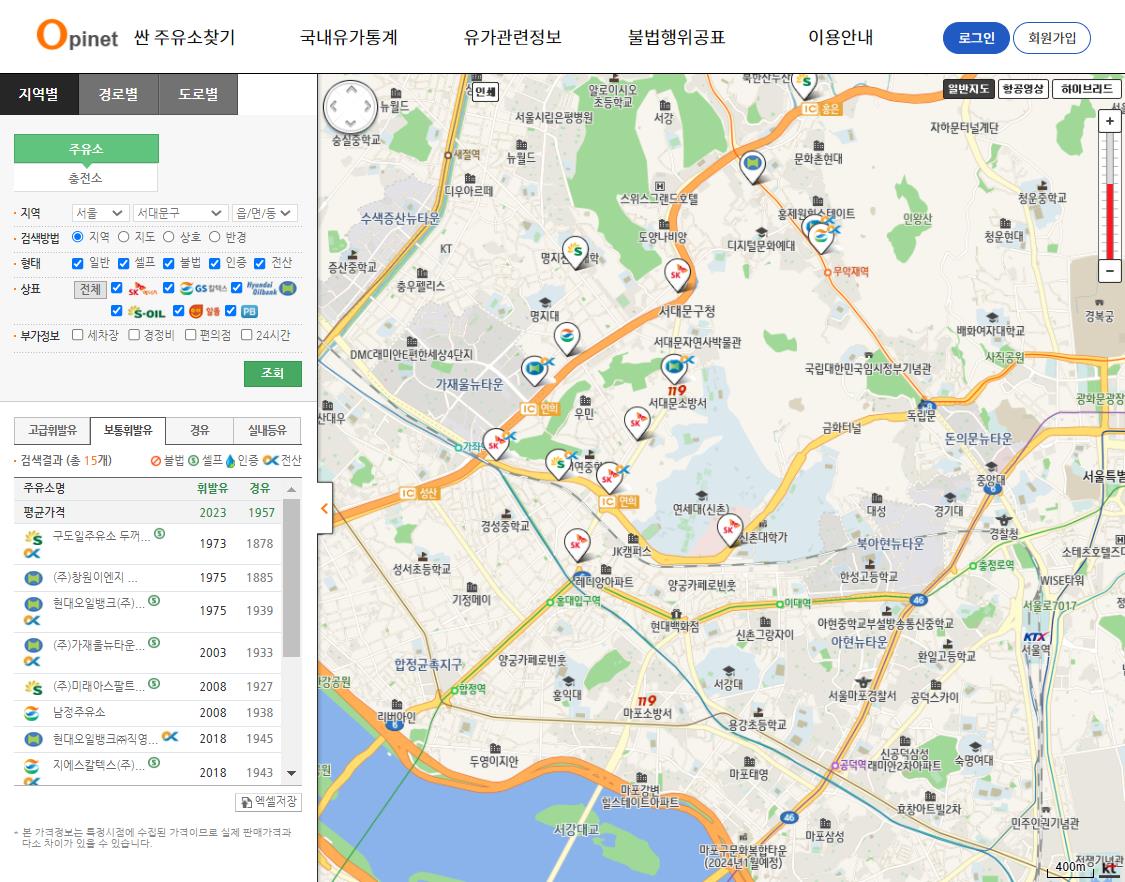Click the 엑셀저장 button
1125x882 pixels.
(268, 802)
